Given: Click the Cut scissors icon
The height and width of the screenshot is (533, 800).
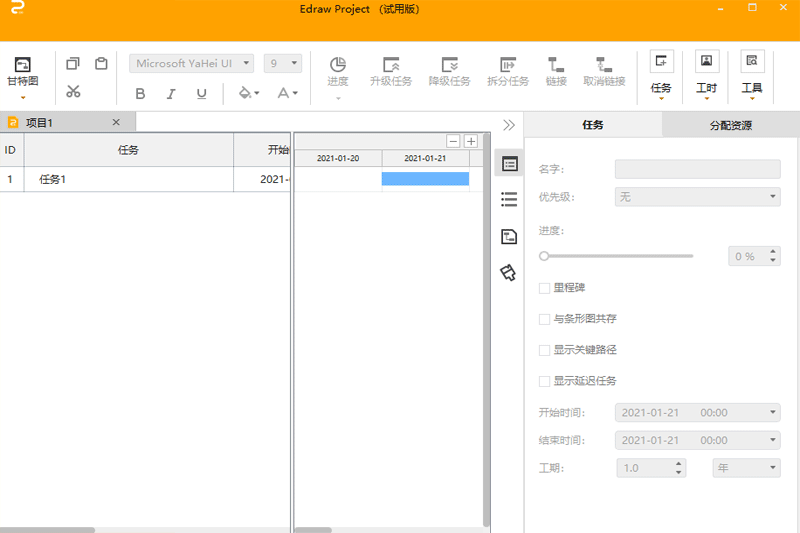Looking at the screenshot, I should 73,92.
